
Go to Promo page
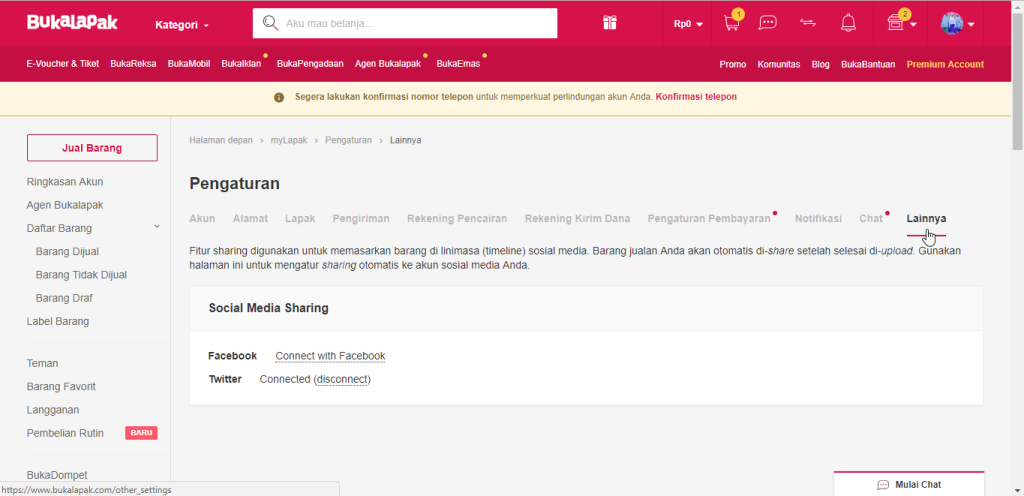point(733,65)
